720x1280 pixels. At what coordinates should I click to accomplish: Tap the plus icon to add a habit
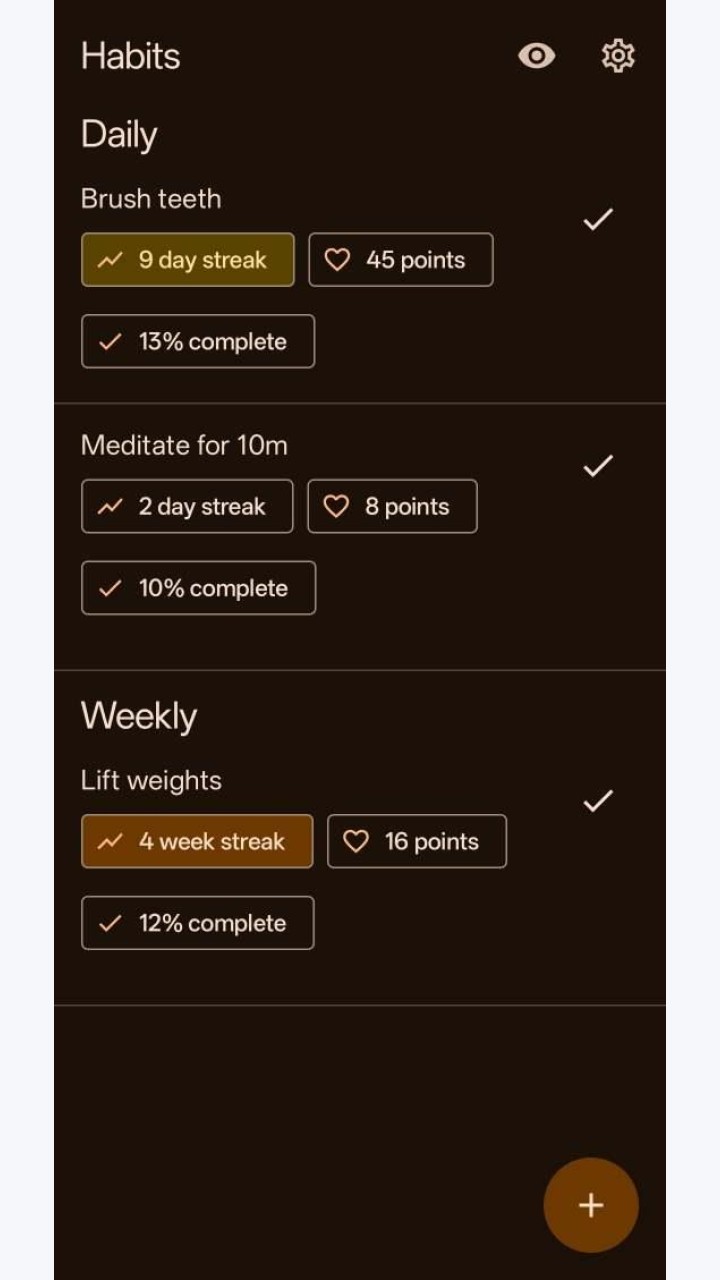pos(591,1205)
